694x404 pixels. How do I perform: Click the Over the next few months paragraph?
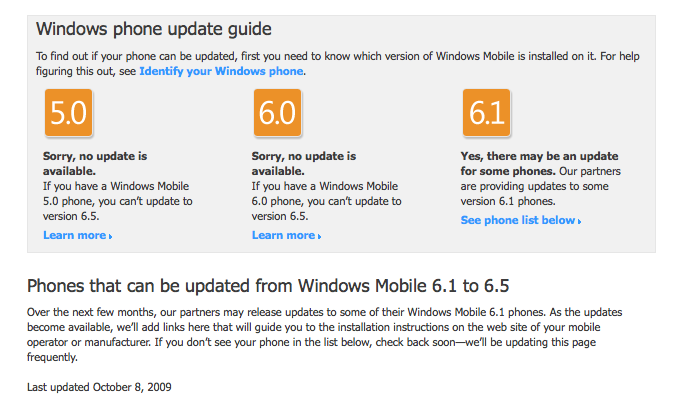tap(324, 335)
